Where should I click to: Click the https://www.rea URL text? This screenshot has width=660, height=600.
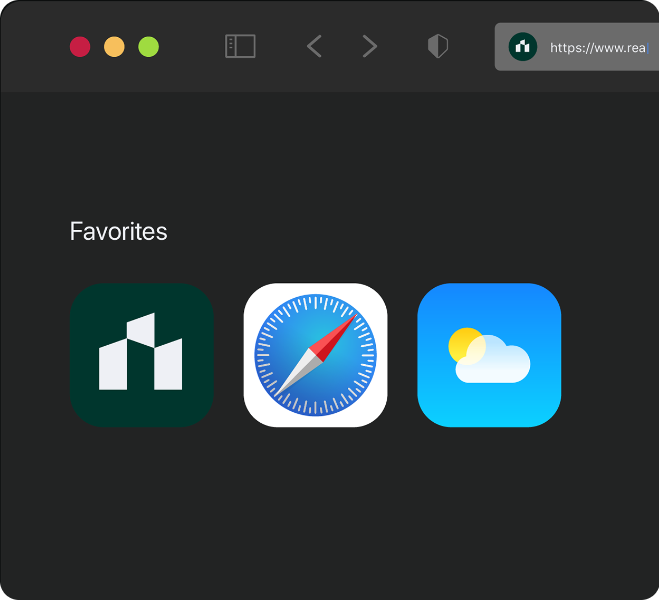click(x=597, y=47)
